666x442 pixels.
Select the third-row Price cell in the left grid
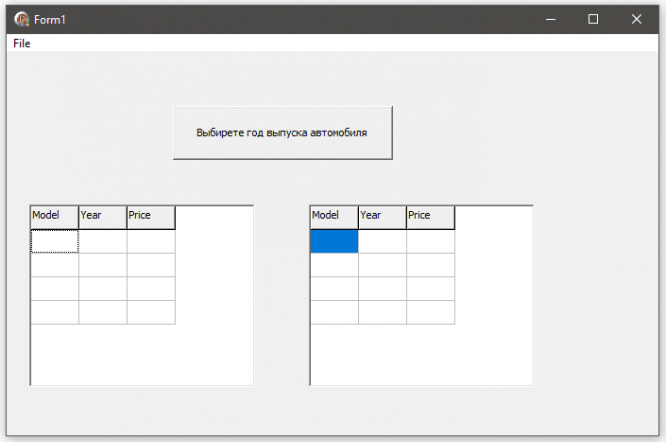tap(151, 289)
